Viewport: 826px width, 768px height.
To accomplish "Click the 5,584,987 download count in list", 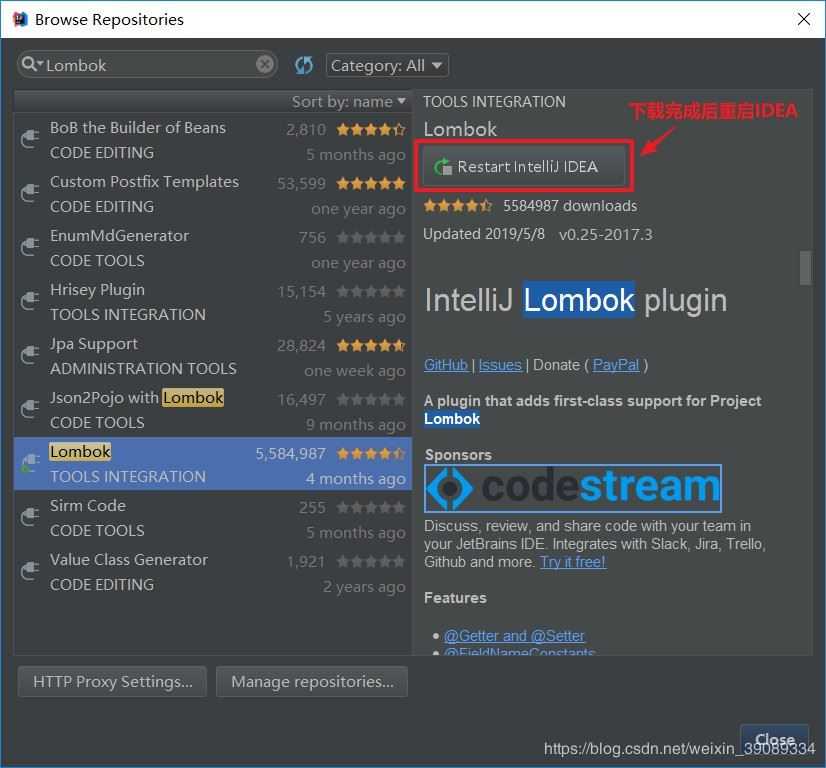I will pos(291,454).
